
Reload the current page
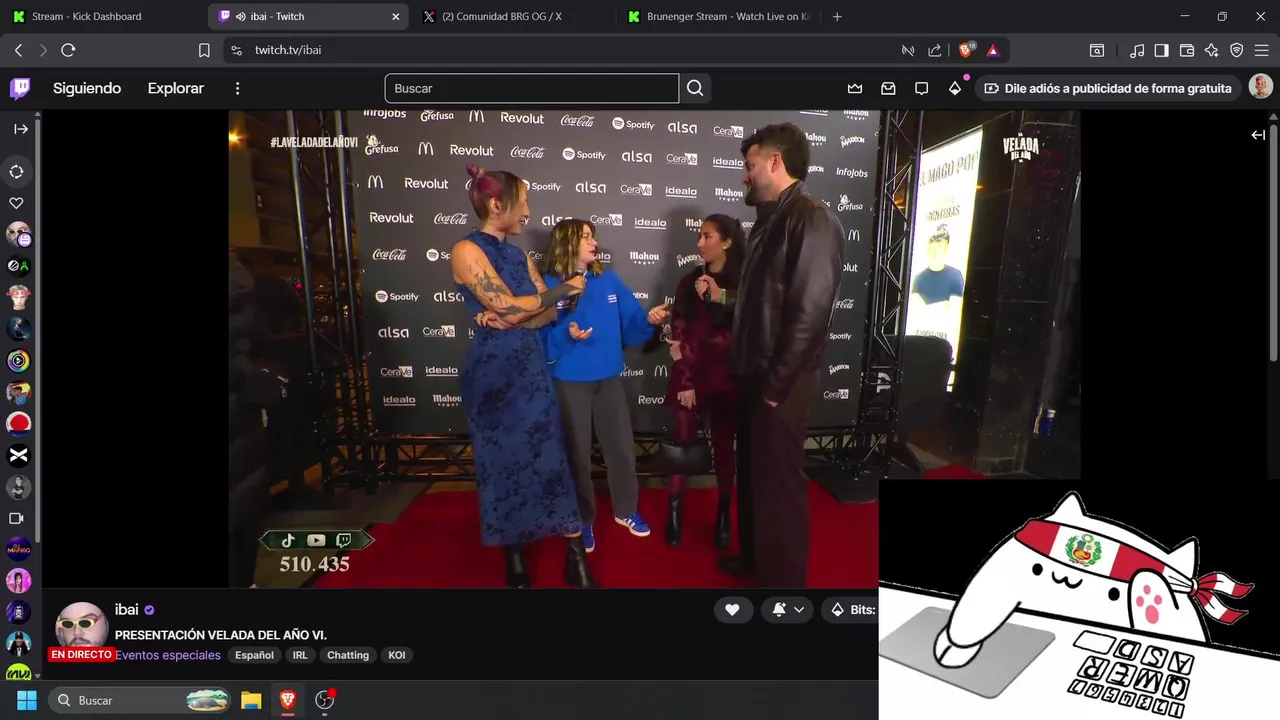[68, 50]
